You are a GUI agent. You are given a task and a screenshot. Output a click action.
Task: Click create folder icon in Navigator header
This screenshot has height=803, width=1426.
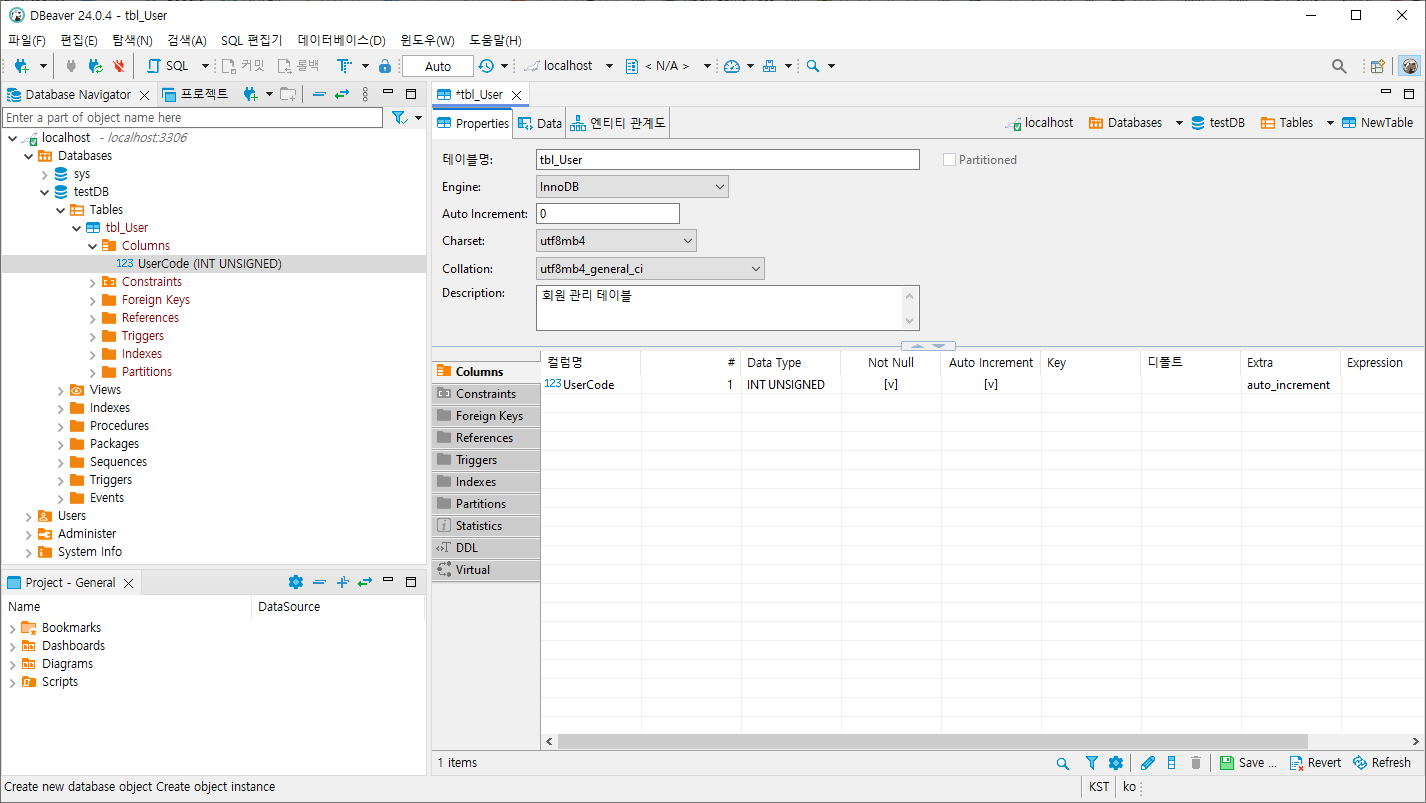288,94
